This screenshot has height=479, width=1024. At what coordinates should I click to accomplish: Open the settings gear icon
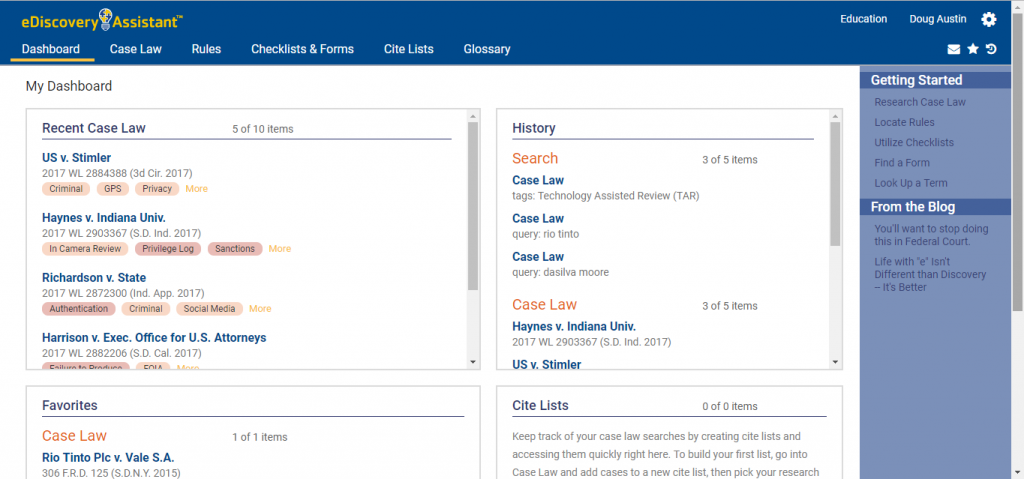coord(989,20)
